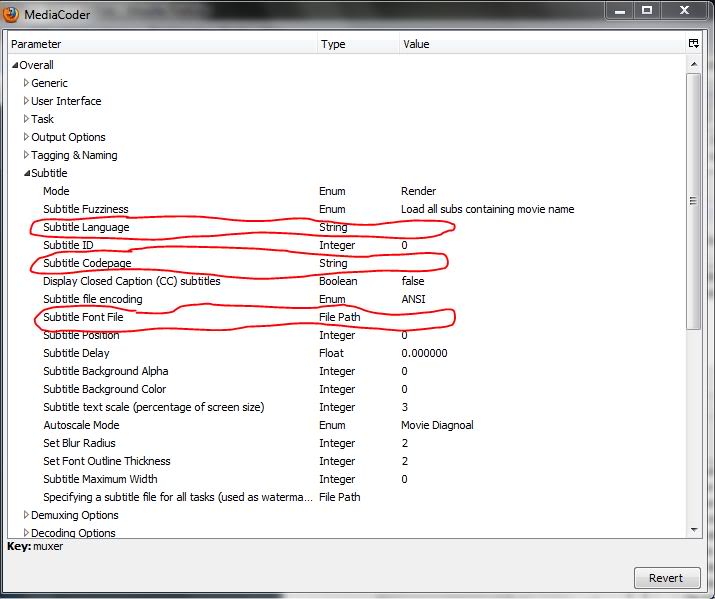Click the vertical scrollbar down arrow

pyautogui.click(x=694, y=529)
